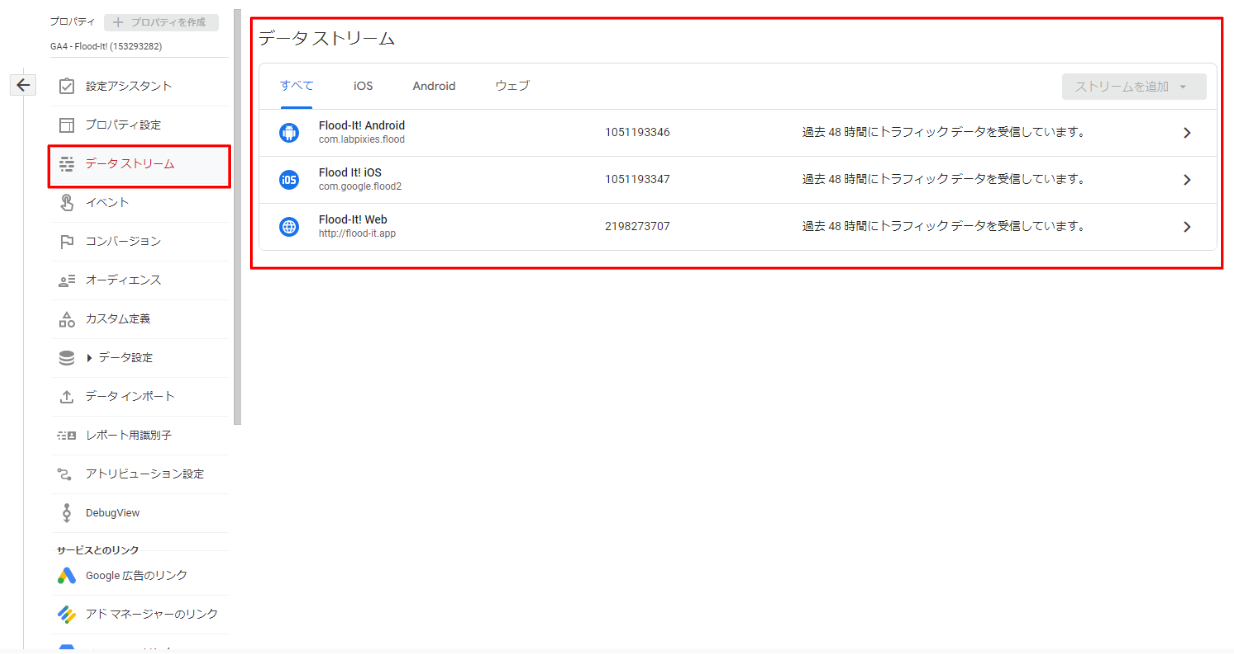Viewport: 1234px width, 654px height.
Task: Open Flood It! iOS stream chevron
Action: tap(1187, 180)
